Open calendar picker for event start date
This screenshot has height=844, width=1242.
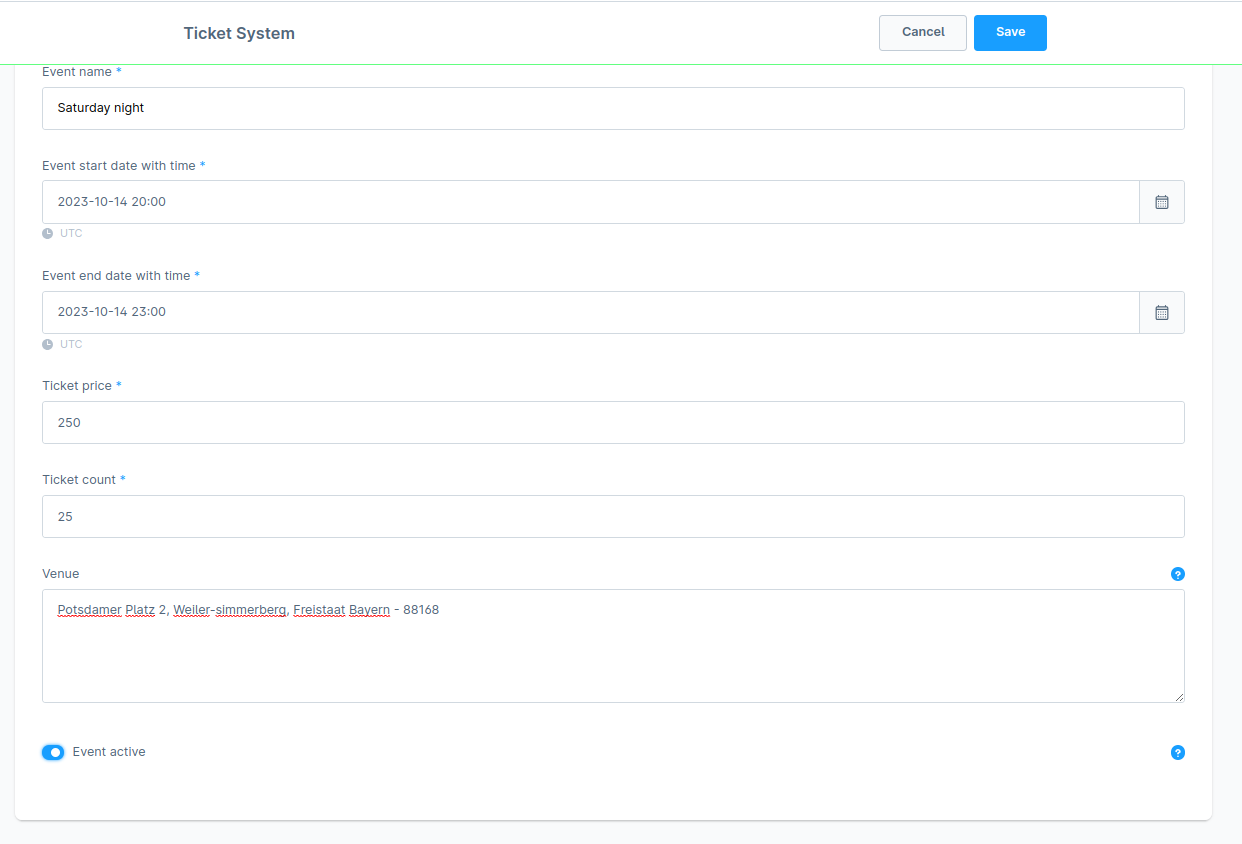click(x=1162, y=202)
